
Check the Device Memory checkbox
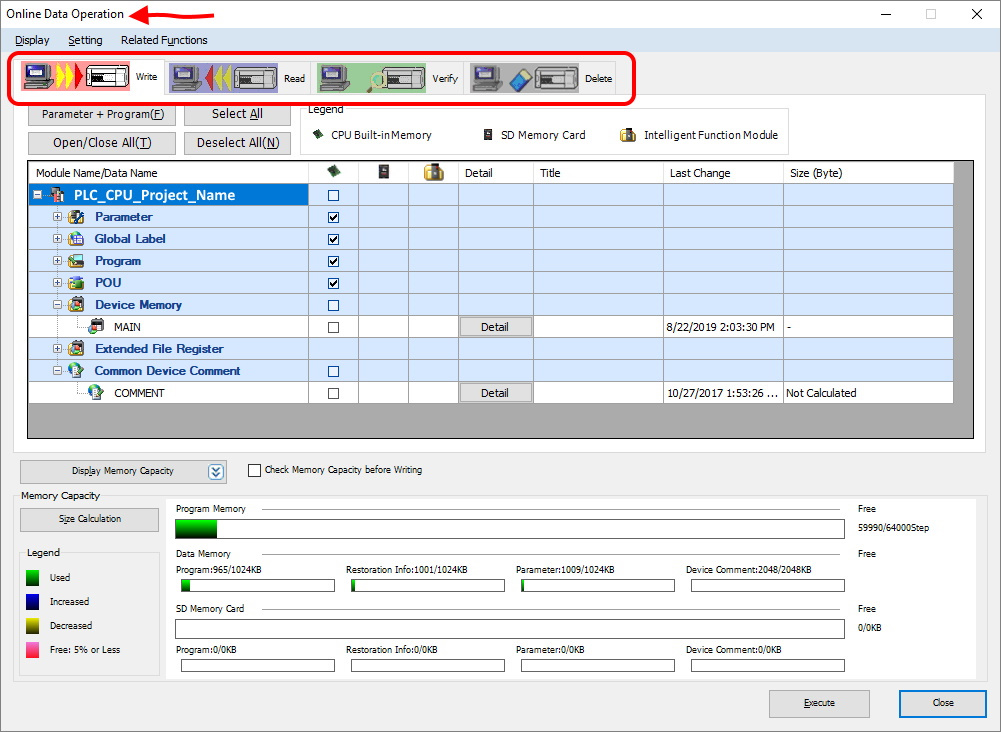click(x=333, y=304)
